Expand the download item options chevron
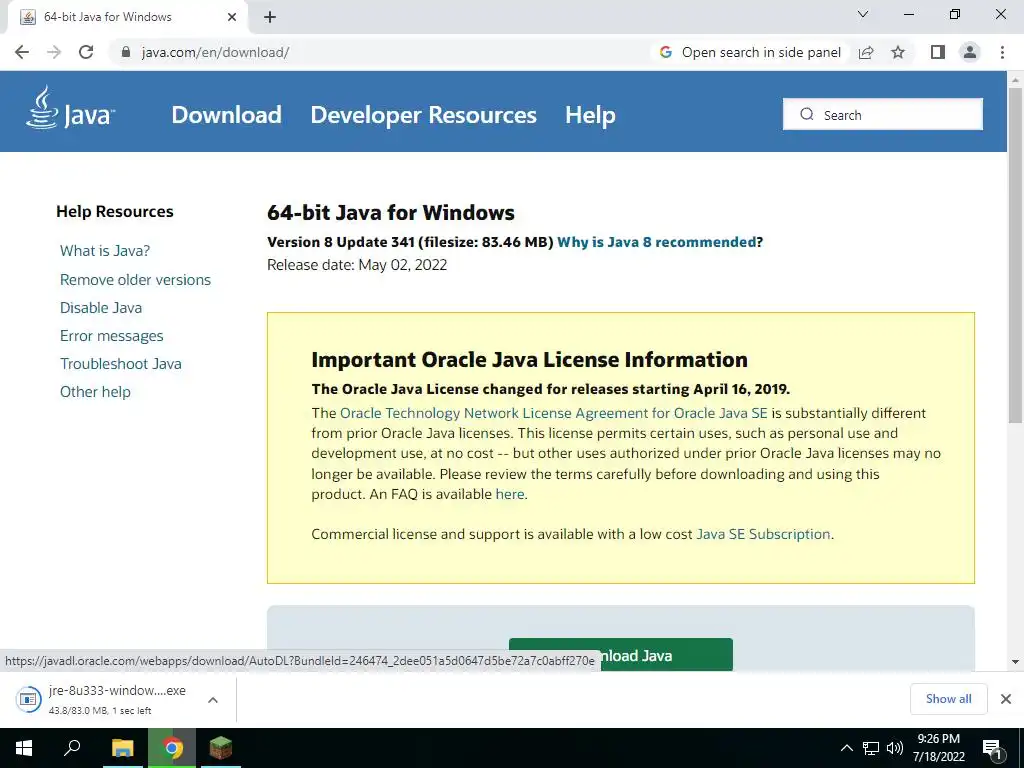 click(x=212, y=699)
